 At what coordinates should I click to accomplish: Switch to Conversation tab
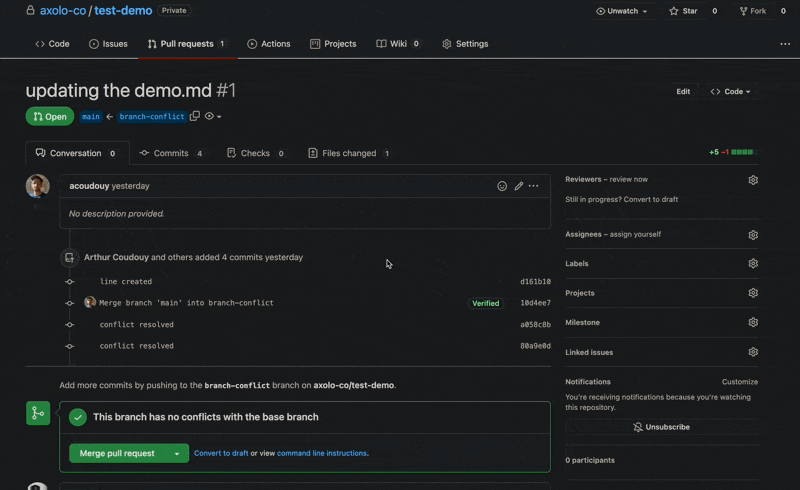point(77,153)
